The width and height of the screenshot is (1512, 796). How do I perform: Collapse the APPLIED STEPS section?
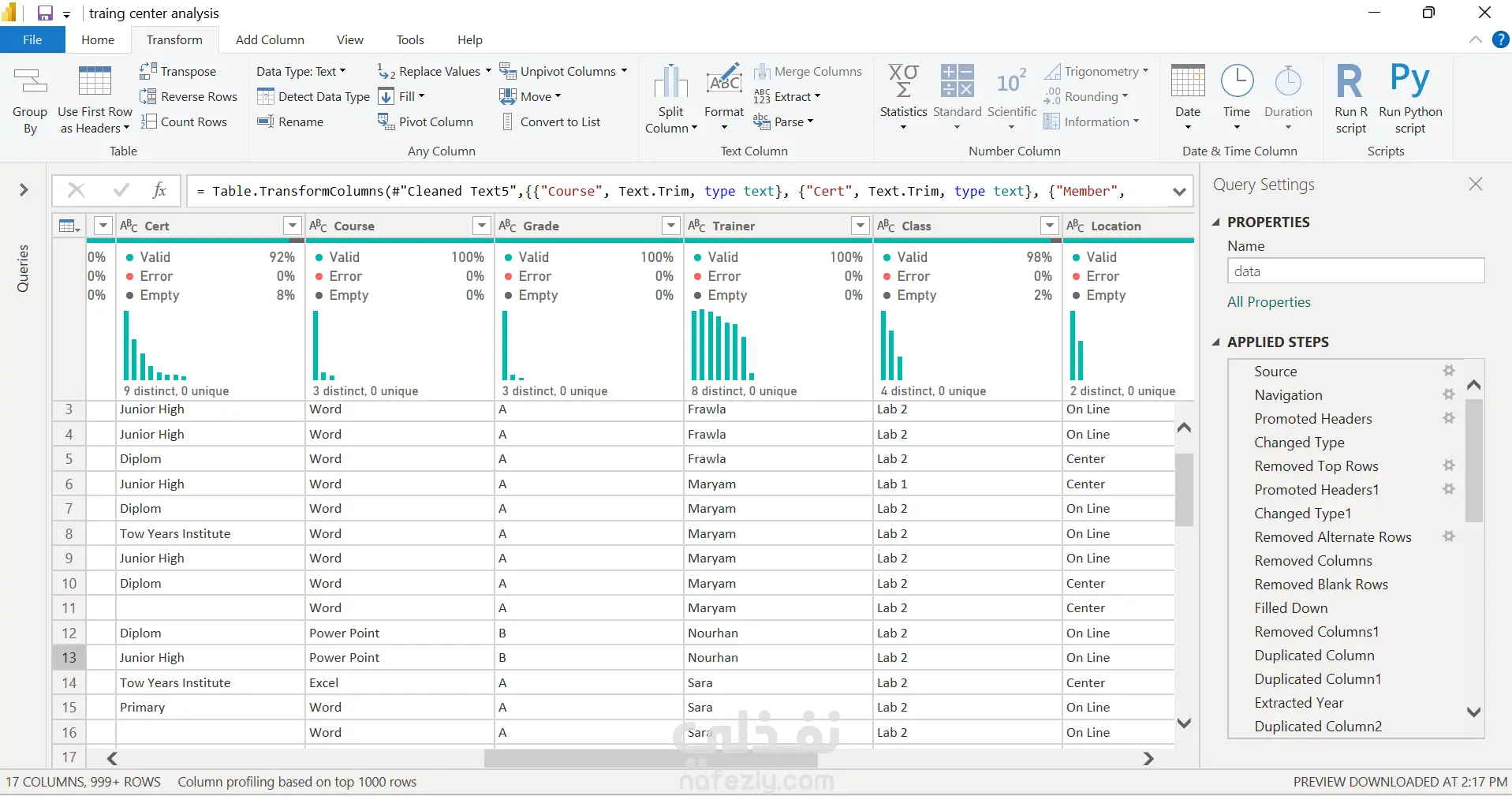1216,342
